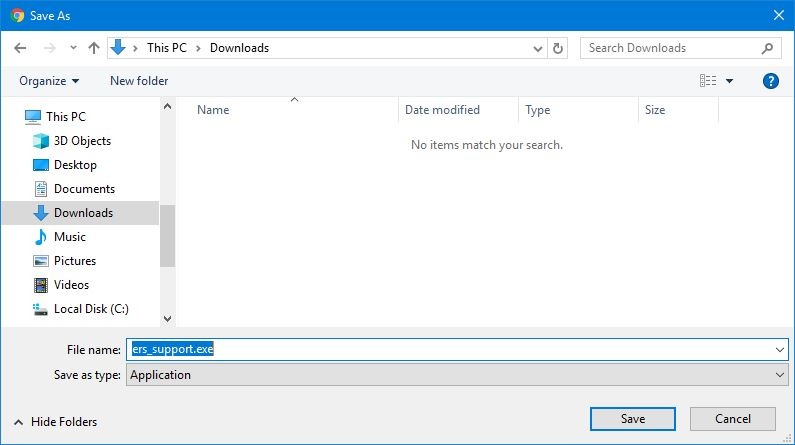Go up one folder level
795x445 pixels.
94,48
